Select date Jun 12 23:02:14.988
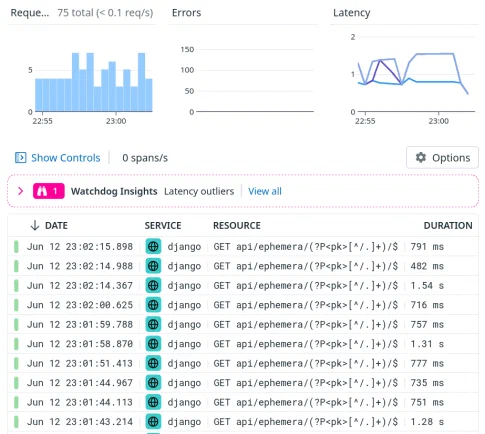The image size is (485, 434). (x=80, y=266)
